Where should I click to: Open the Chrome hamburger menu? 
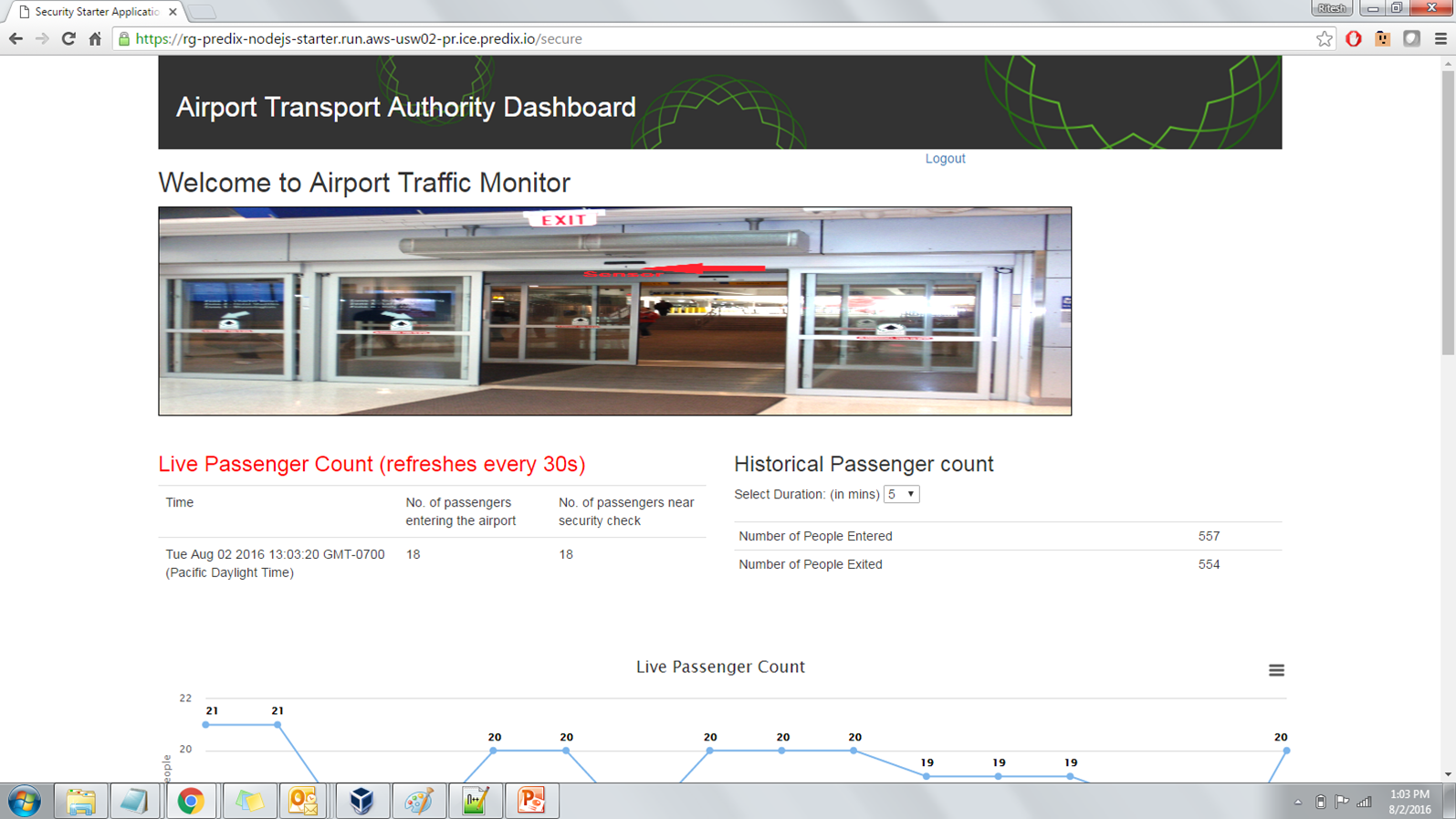click(1440, 39)
